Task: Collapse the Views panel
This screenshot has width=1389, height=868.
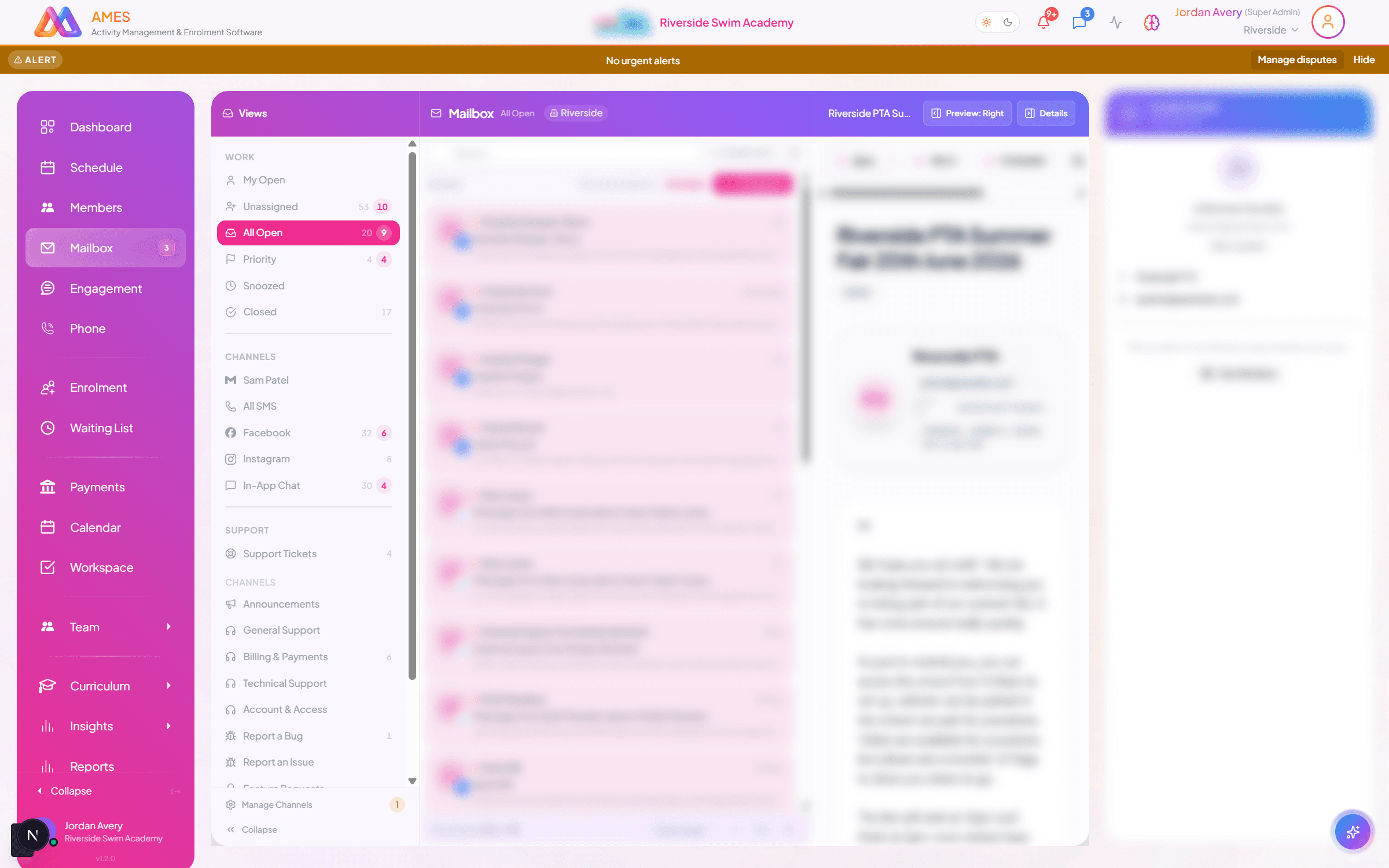Action: pos(252,830)
